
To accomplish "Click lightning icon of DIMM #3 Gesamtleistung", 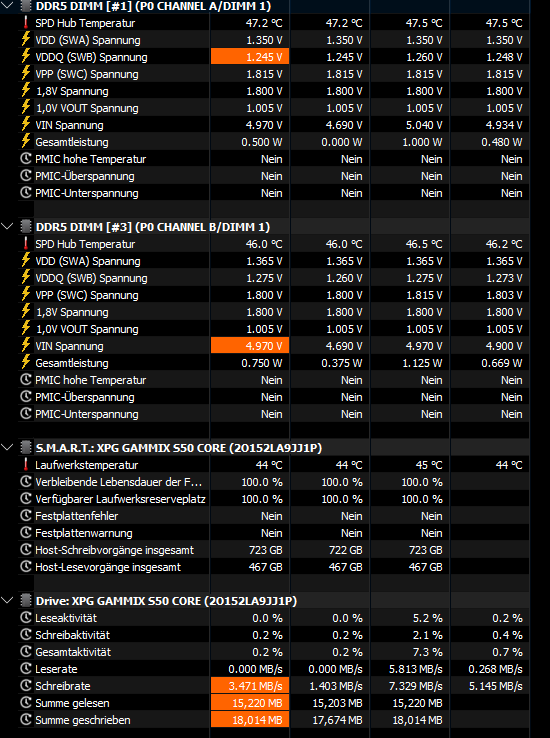I will tap(26, 362).
